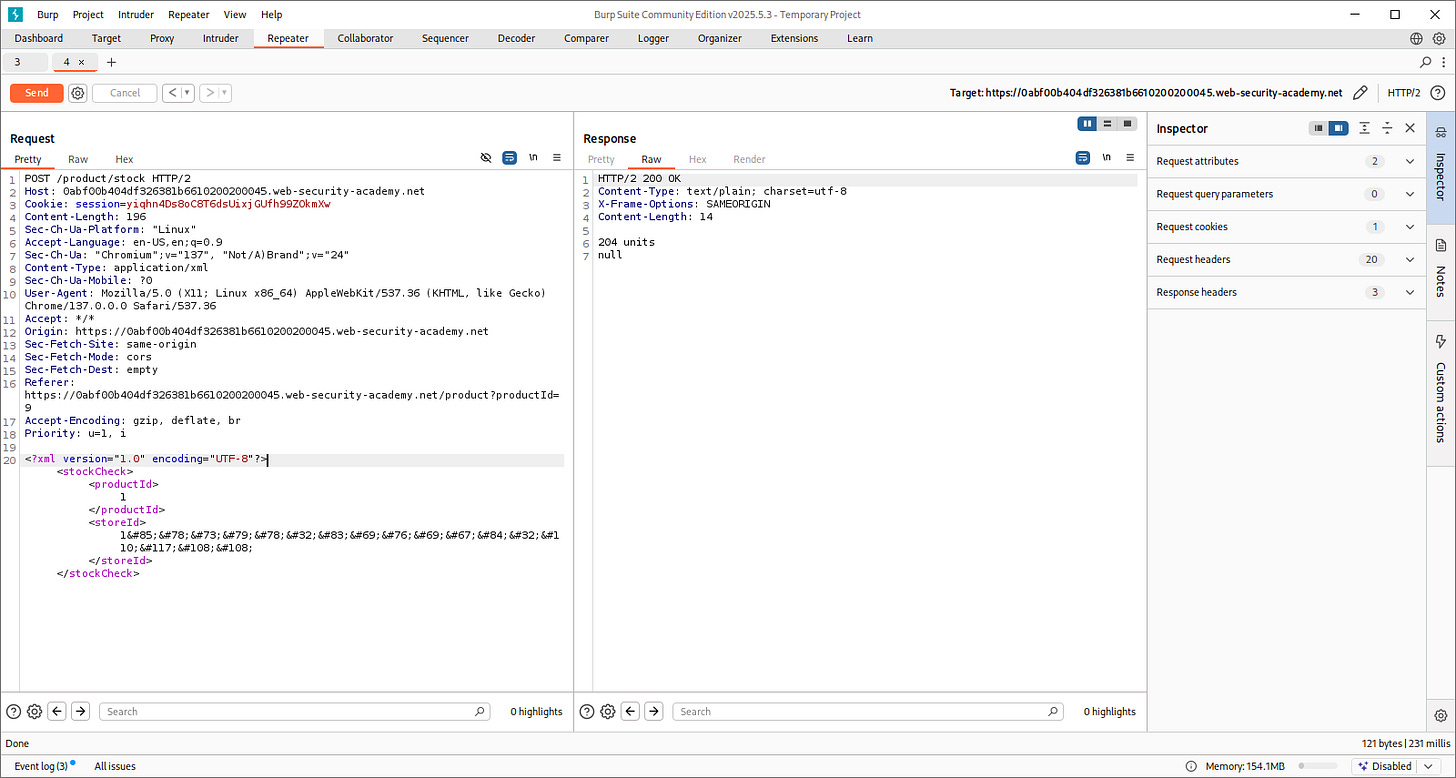Send the request
The height and width of the screenshot is (778, 1456).
[37, 93]
